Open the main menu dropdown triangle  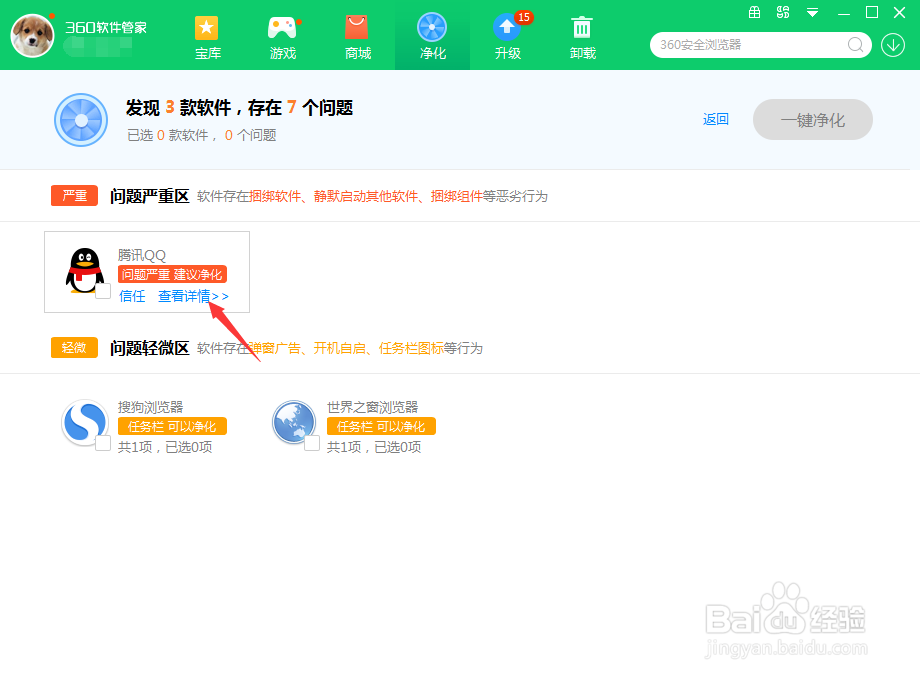tap(813, 12)
